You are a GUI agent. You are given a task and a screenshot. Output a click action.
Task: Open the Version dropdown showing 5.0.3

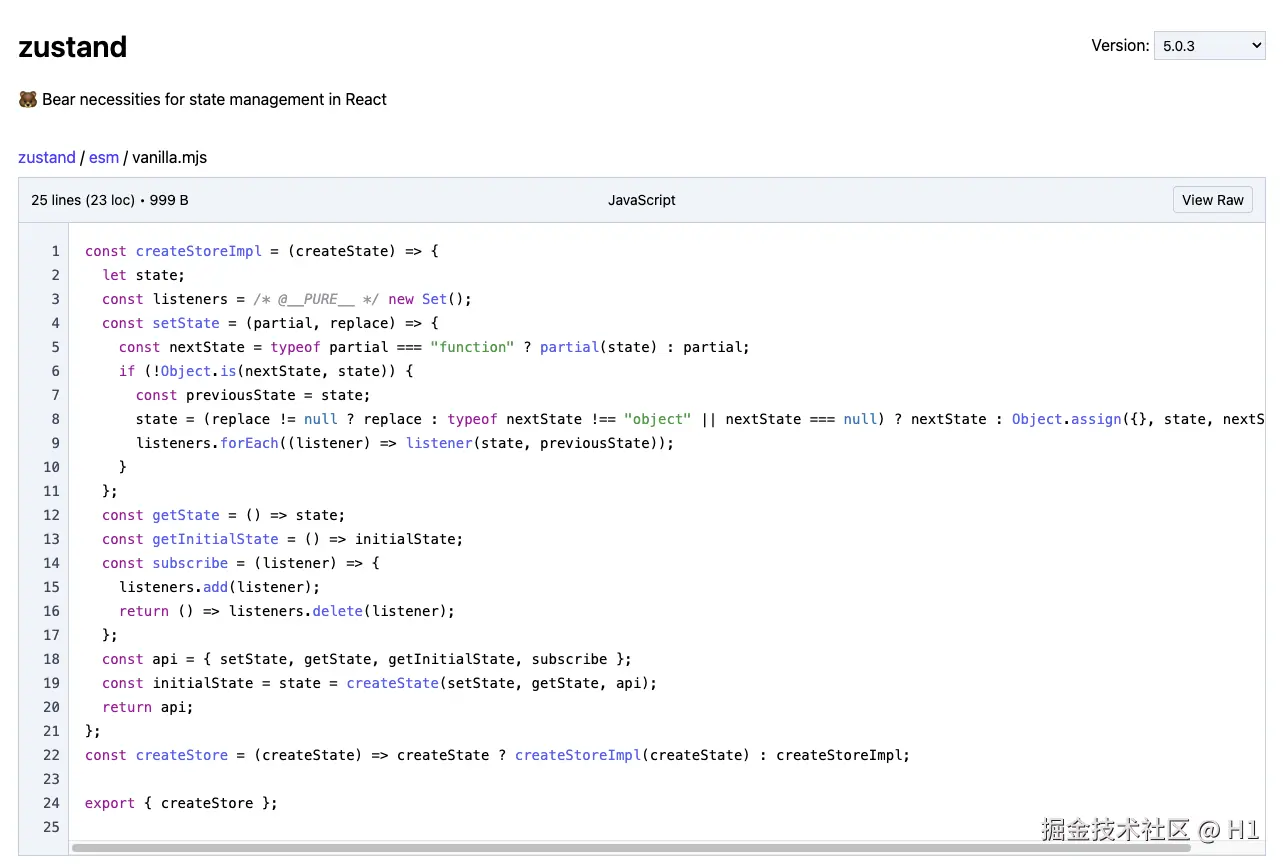1209,46
